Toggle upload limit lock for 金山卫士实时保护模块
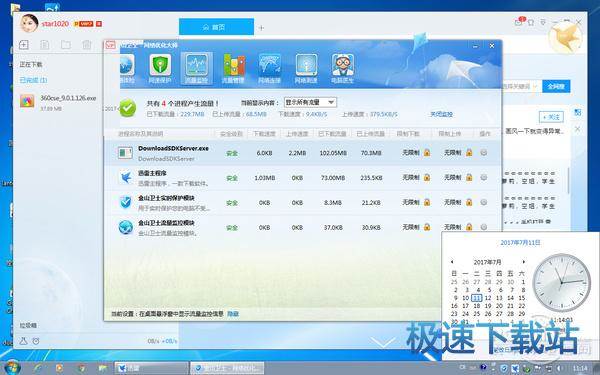Image resolution: width=600 pixels, height=375 pixels. pyautogui.click(x=469, y=202)
